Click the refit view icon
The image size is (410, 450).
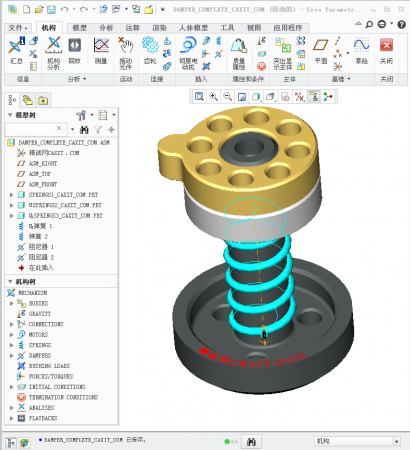(x=199, y=97)
